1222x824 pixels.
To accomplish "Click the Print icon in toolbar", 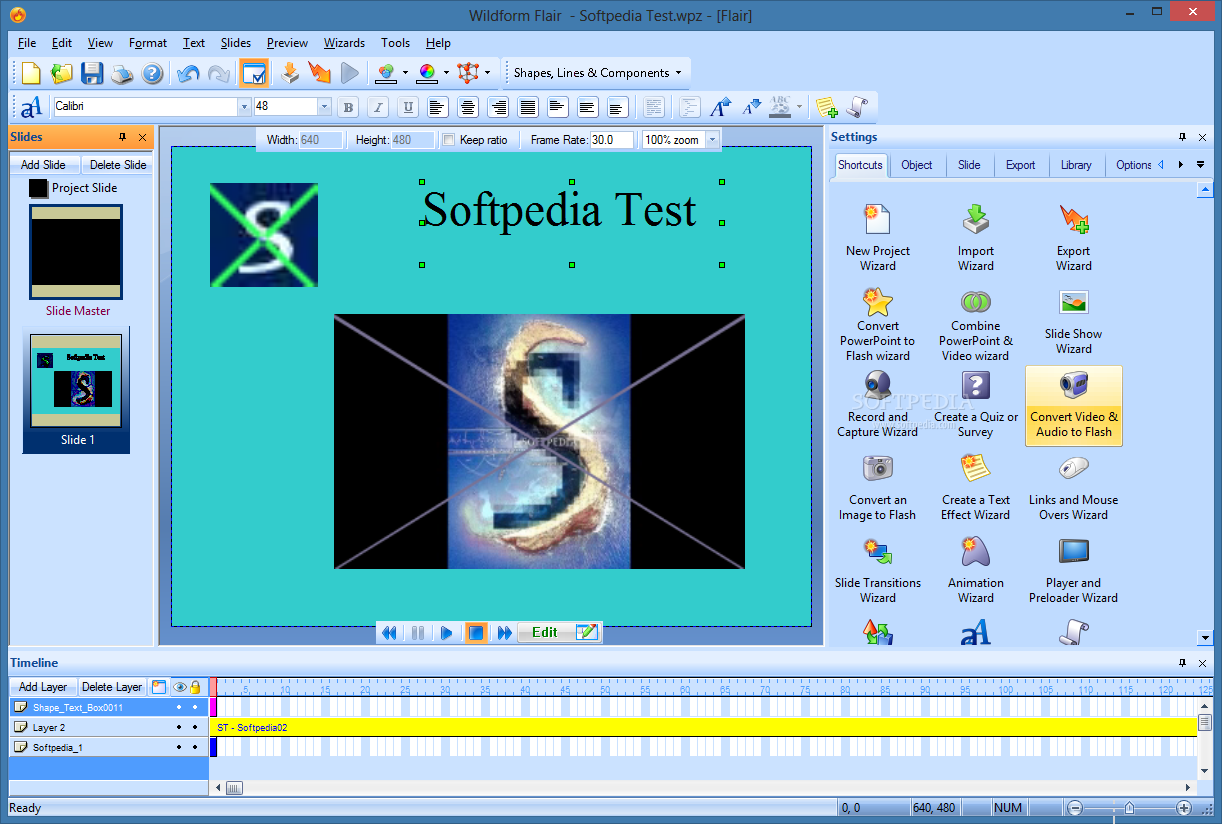I will (x=122, y=73).
